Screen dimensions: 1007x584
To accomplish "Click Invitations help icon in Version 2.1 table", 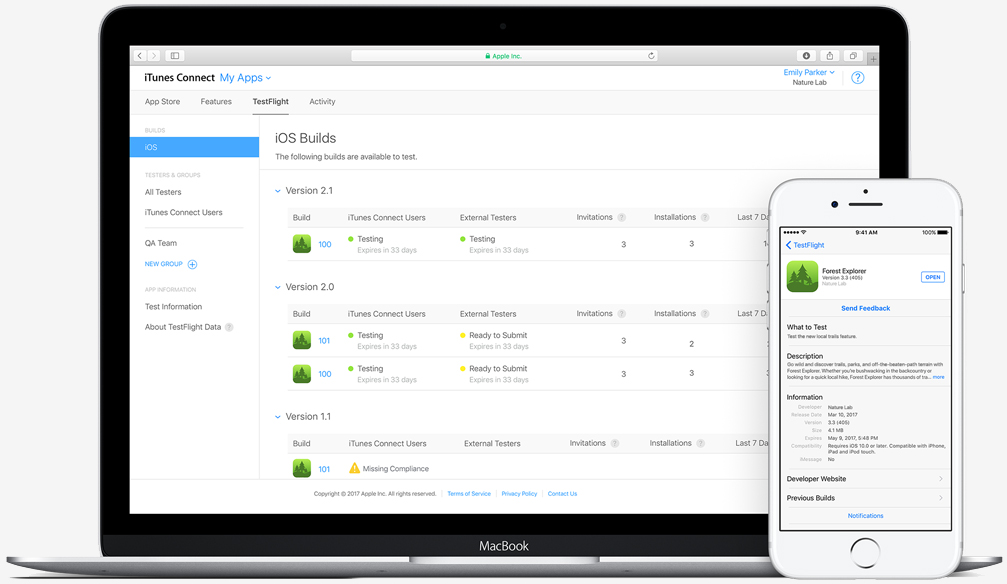I will [622, 217].
